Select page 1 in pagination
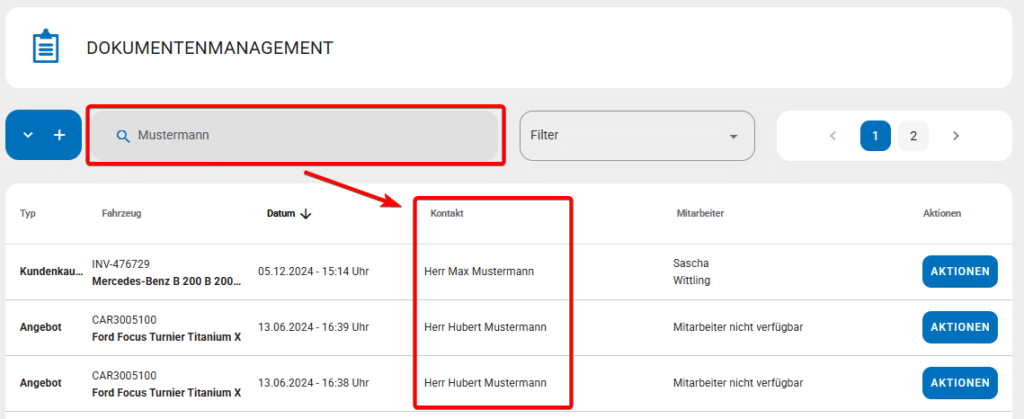 click(x=875, y=136)
